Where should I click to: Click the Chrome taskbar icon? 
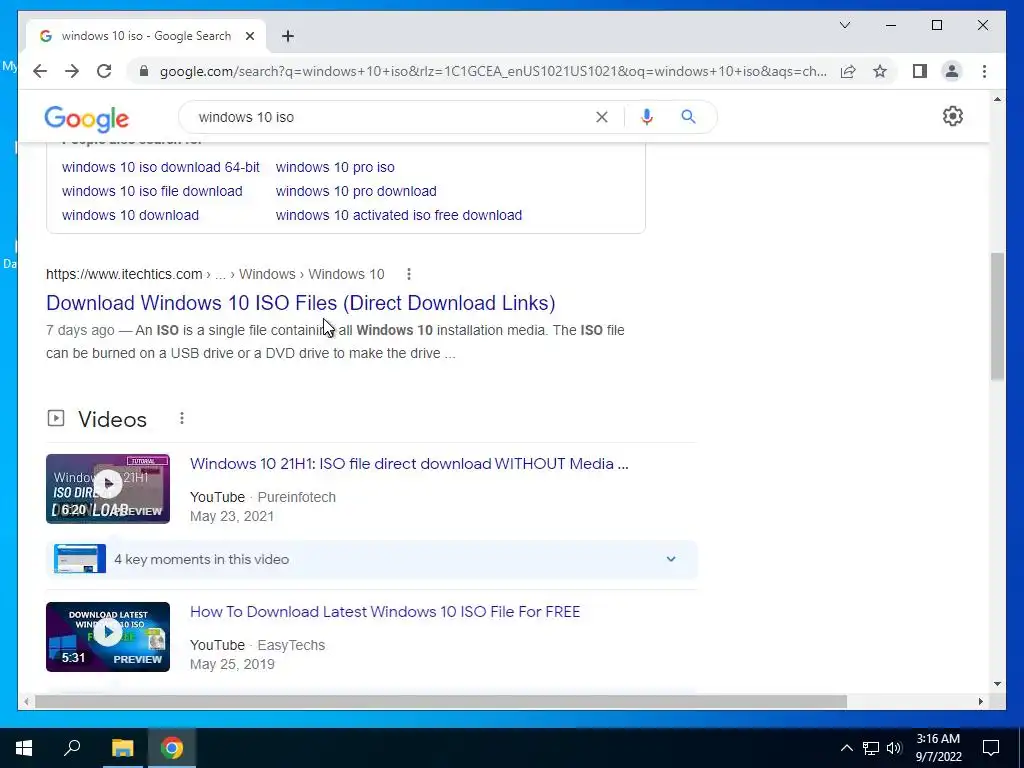coord(172,748)
